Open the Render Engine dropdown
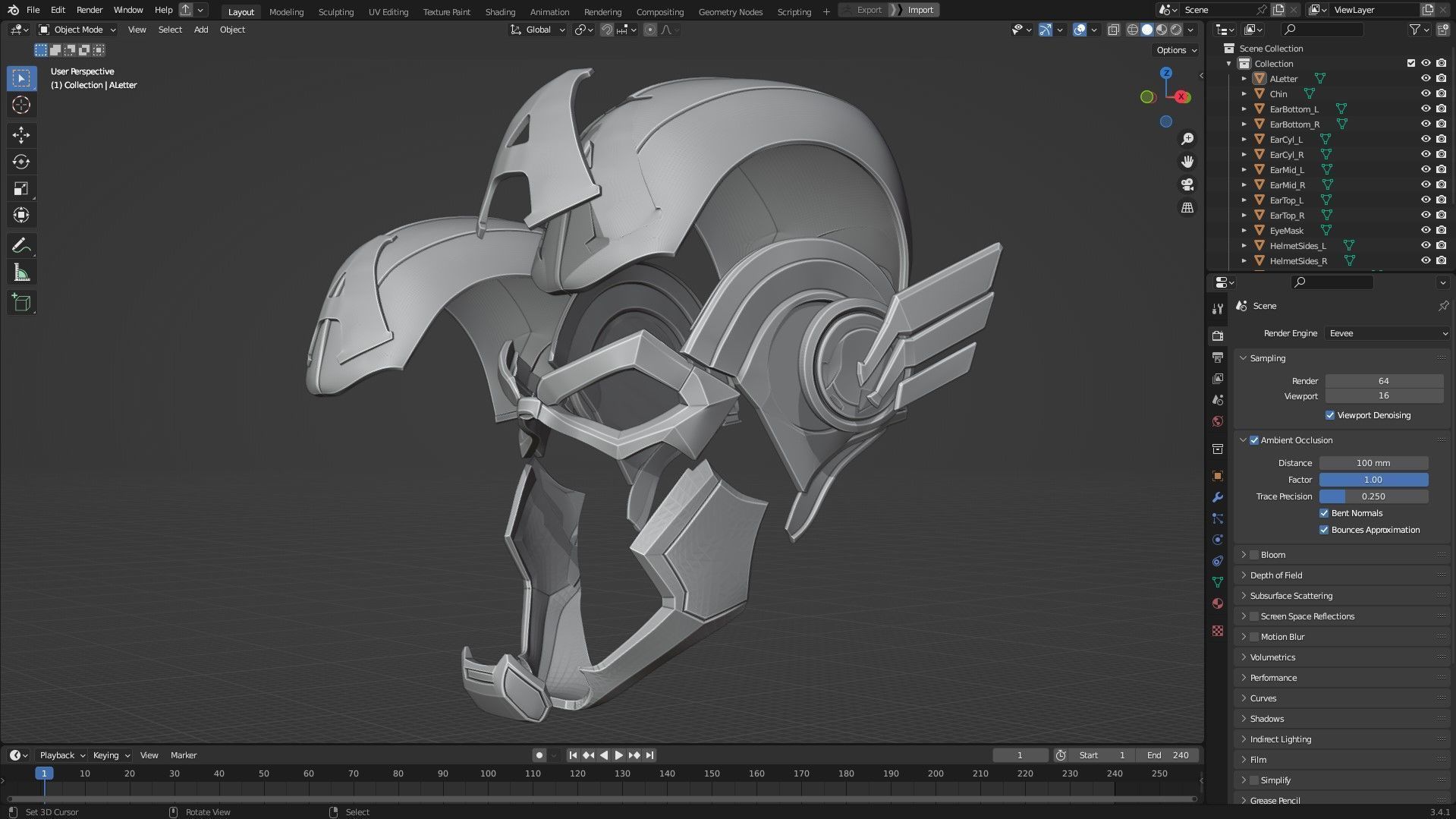This screenshot has width=1456, height=819. coord(1387,333)
